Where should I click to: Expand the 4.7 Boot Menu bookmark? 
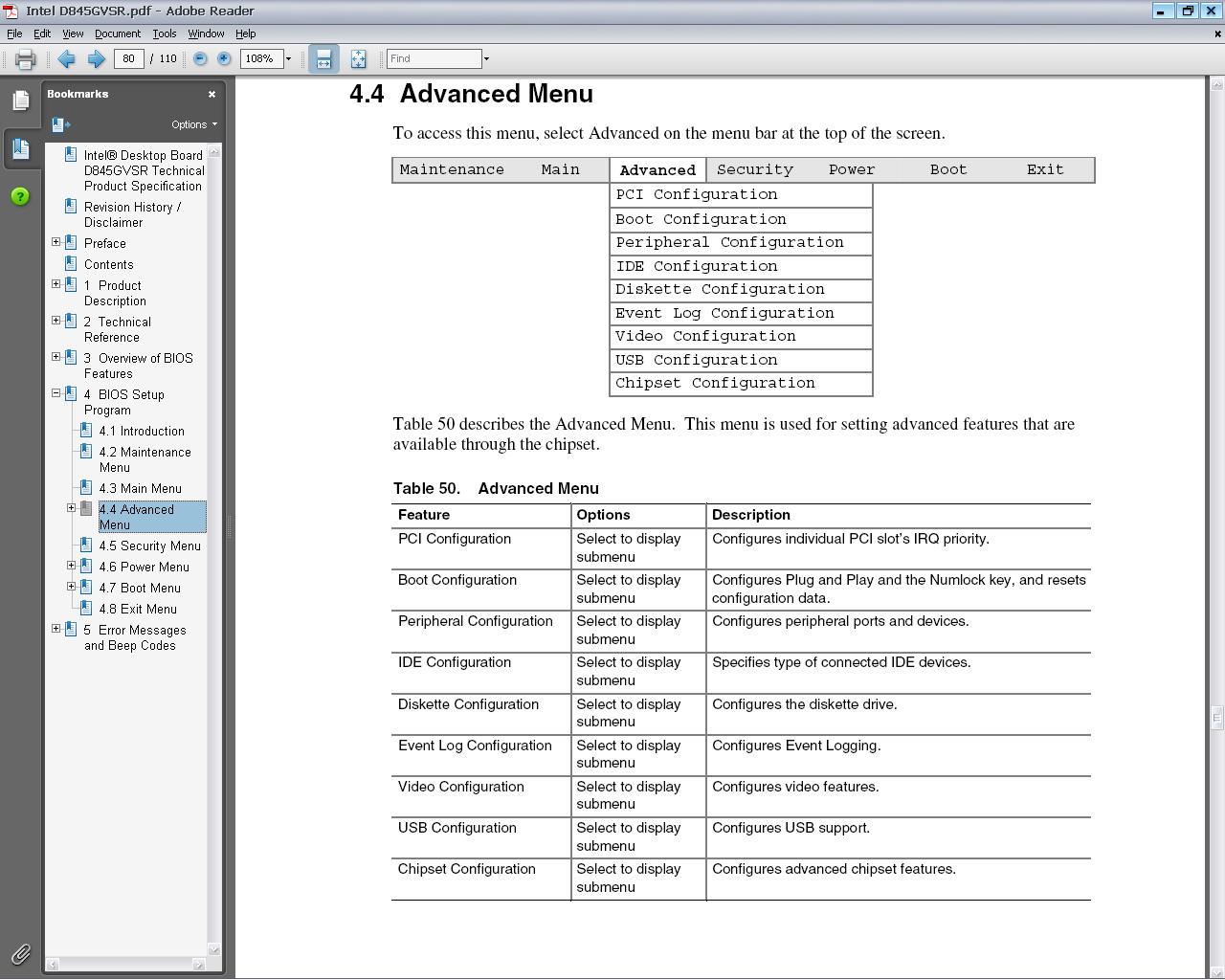[x=71, y=587]
